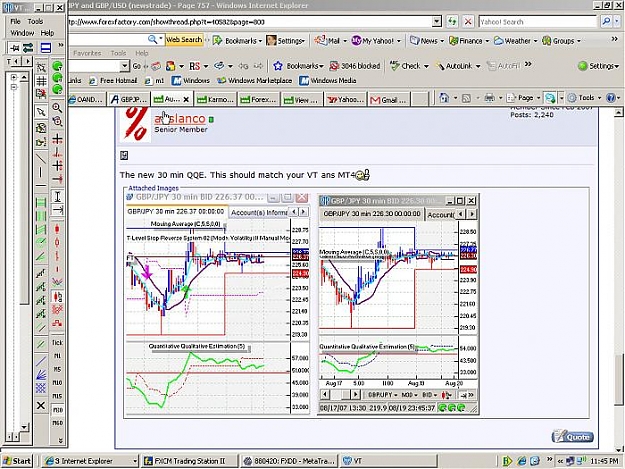Toggle the red step line chart type button

pos(57,323)
